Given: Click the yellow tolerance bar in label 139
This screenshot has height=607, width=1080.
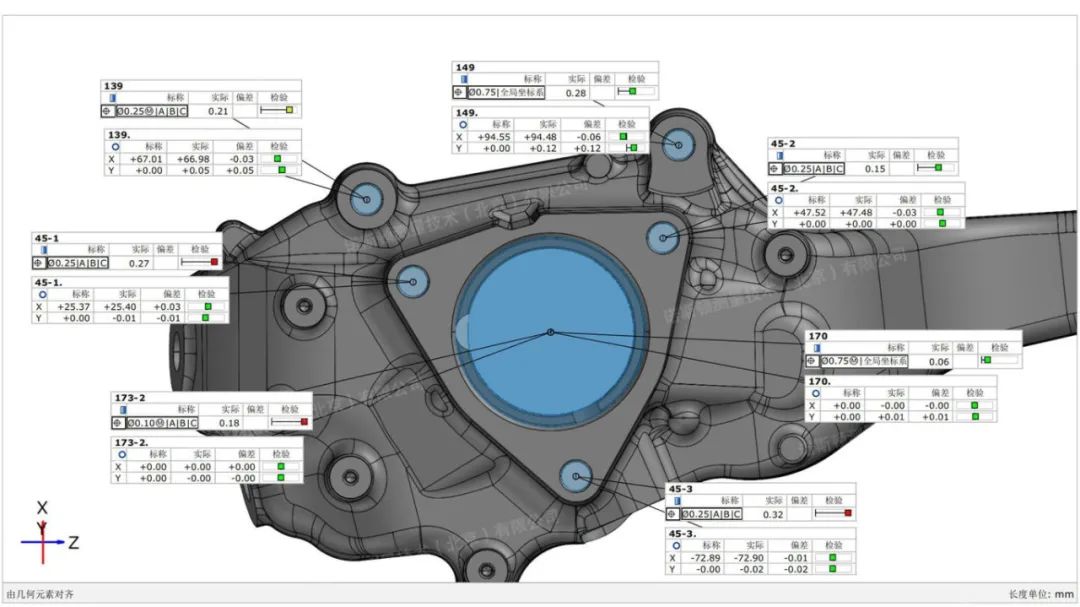Looking at the screenshot, I should coord(277,110).
